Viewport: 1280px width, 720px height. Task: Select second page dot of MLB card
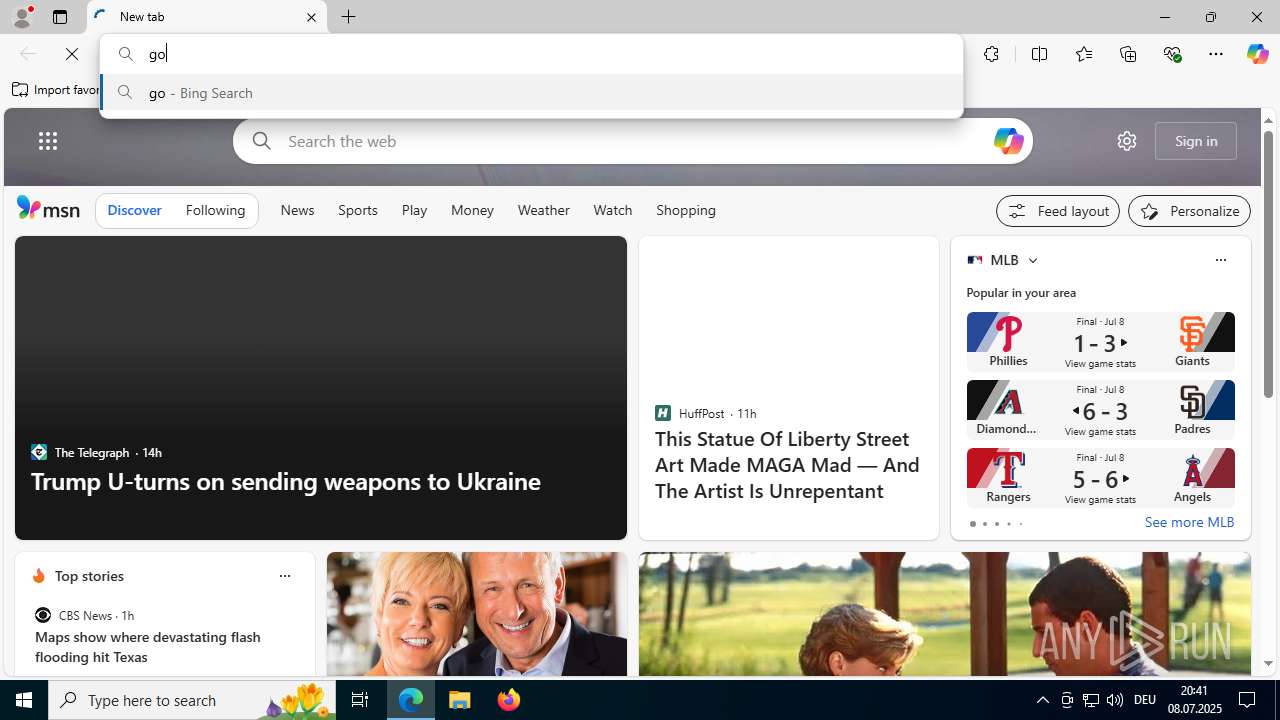984,524
